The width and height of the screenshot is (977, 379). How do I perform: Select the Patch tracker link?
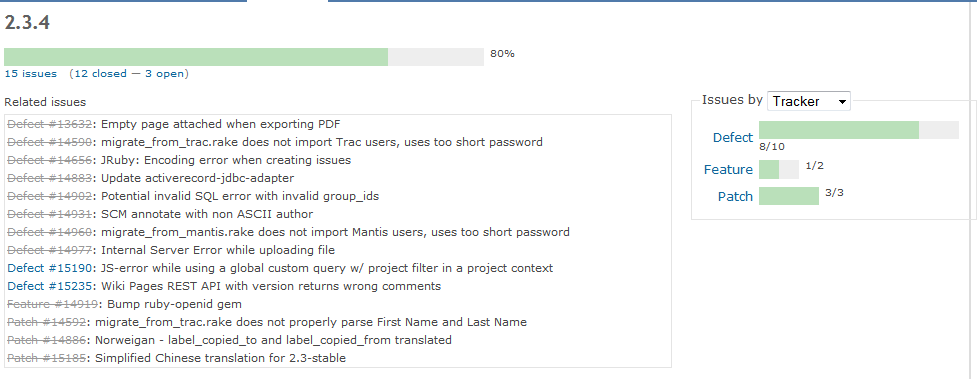coord(735,196)
